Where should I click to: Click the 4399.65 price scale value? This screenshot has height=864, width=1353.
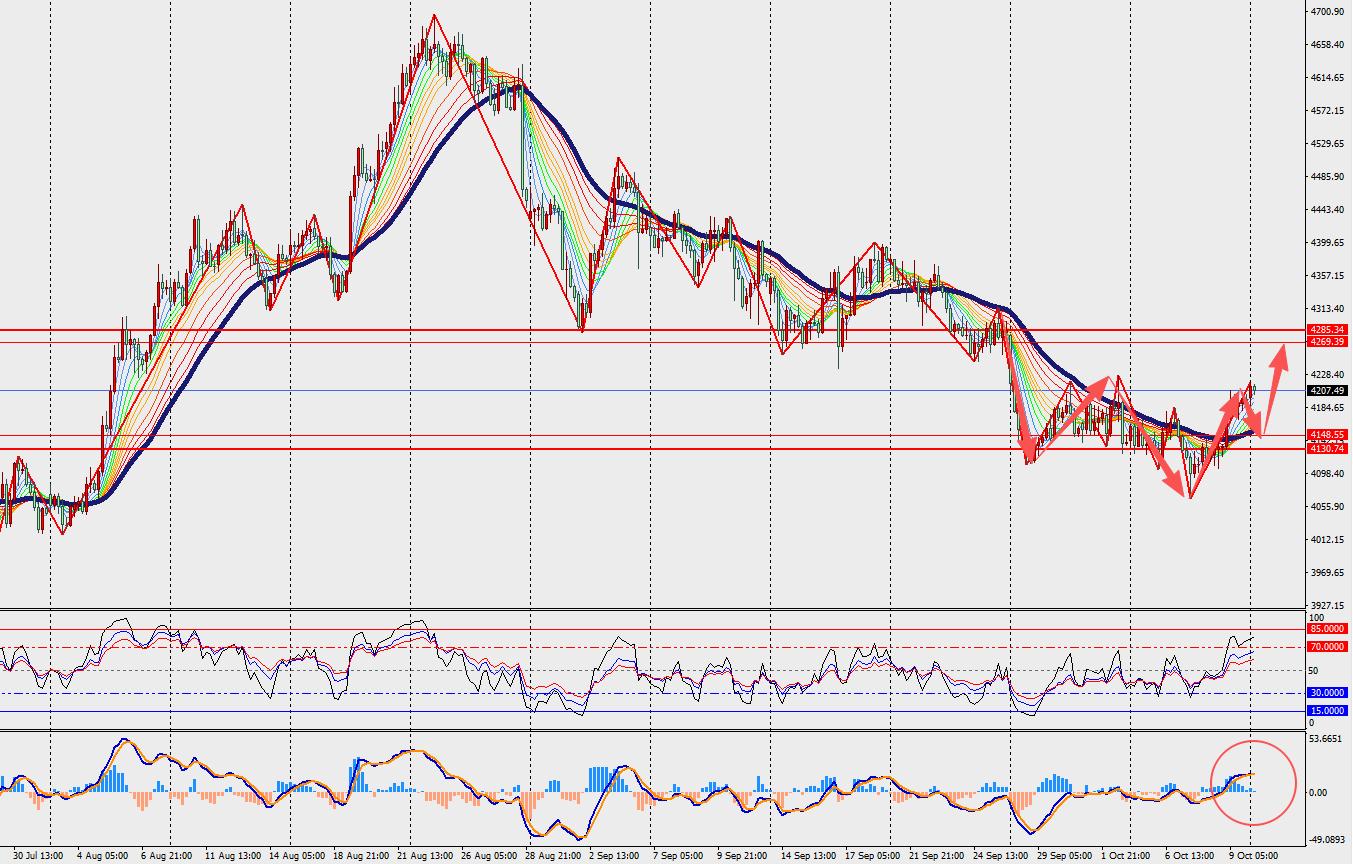point(1327,243)
